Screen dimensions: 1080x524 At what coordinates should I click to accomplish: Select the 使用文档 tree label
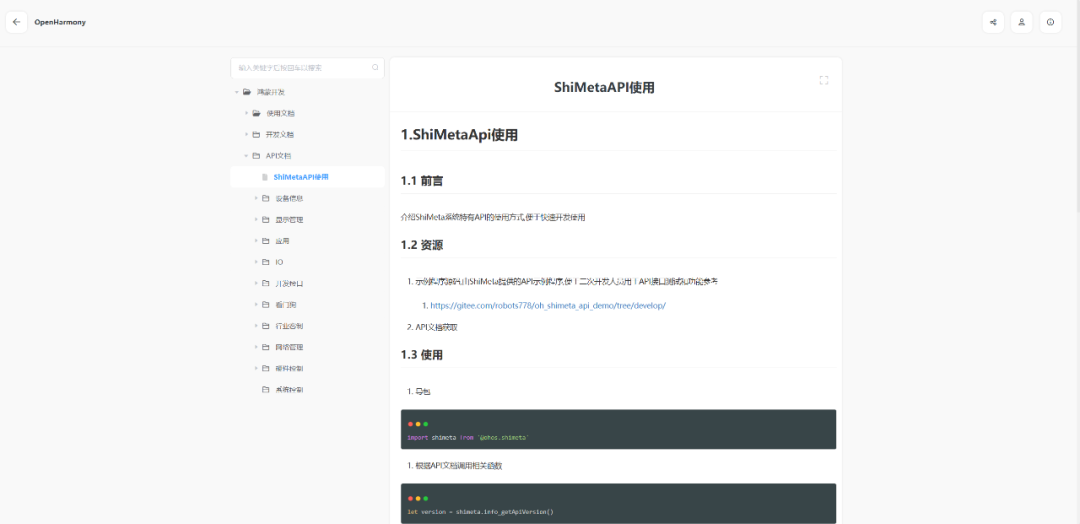(x=280, y=113)
